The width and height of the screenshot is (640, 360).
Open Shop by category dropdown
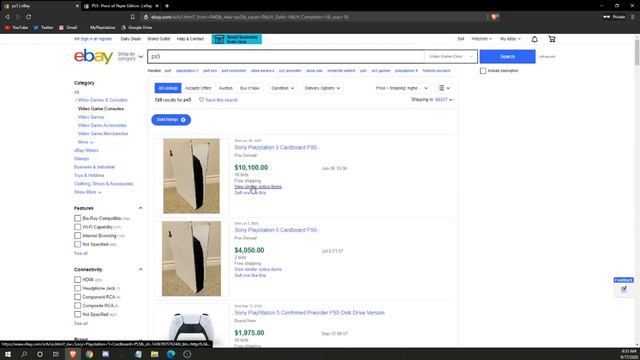[130, 56]
